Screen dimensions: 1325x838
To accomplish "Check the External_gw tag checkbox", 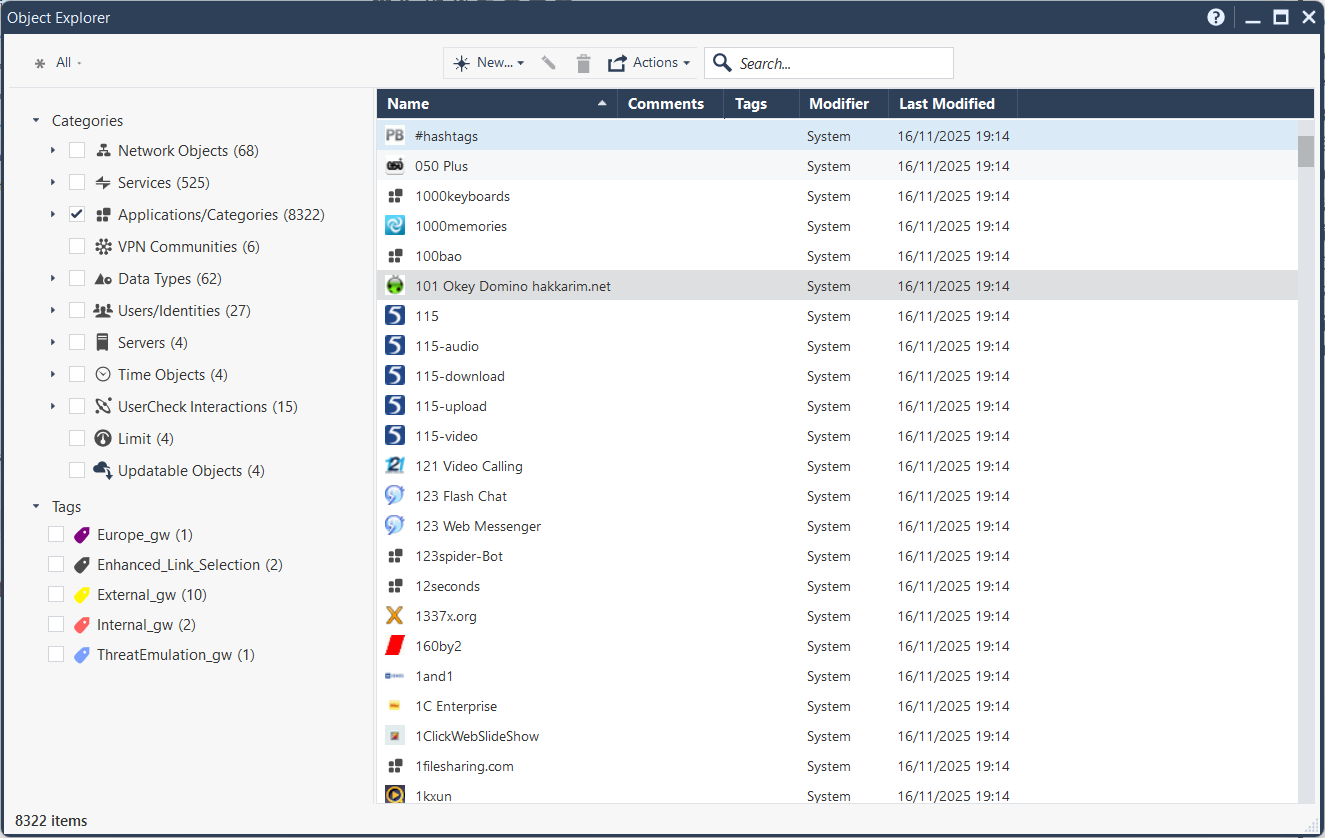I will [x=56, y=595].
